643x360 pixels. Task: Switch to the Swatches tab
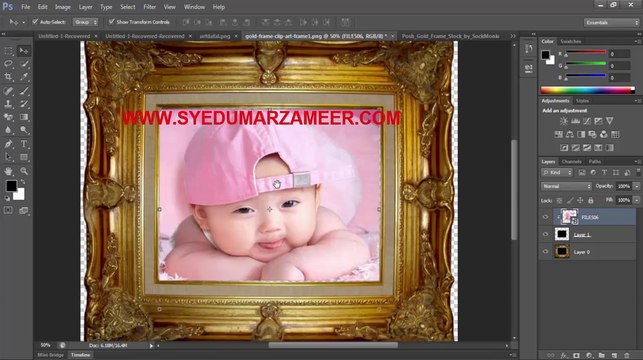pos(570,41)
